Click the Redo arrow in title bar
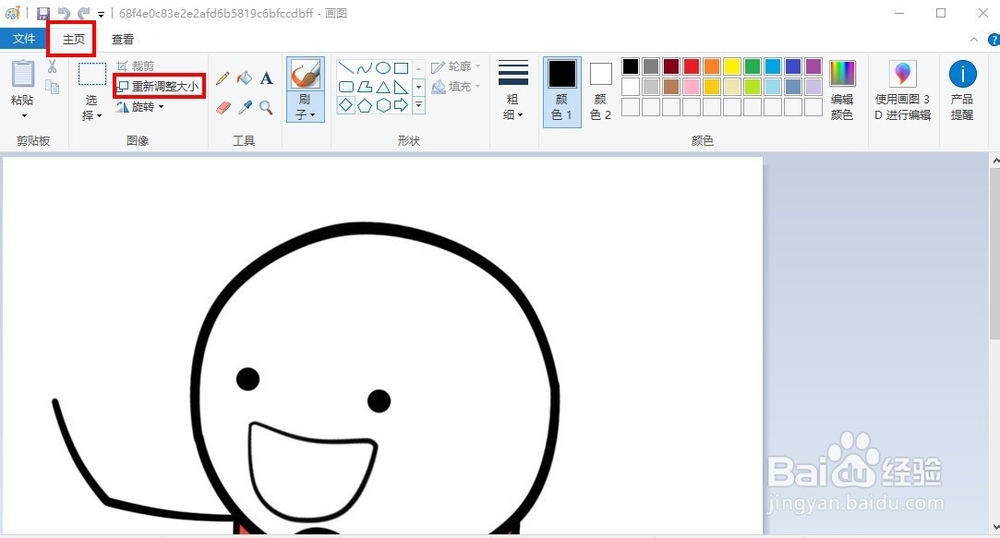 [84, 13]
